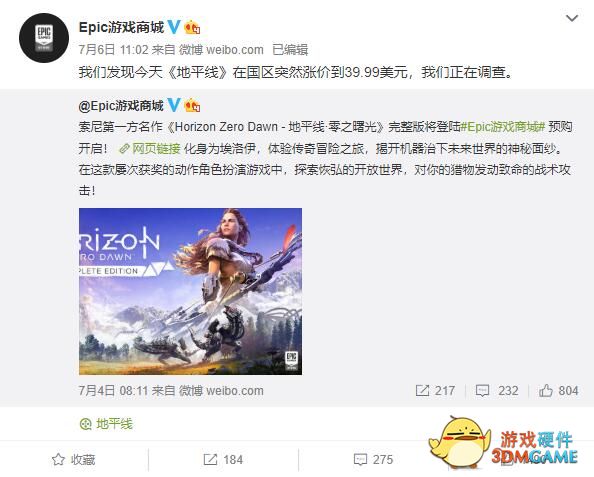Screen dimensions: 594x477
Task: Click the blue verified V badge beside the author name
Action: (174, 27)
